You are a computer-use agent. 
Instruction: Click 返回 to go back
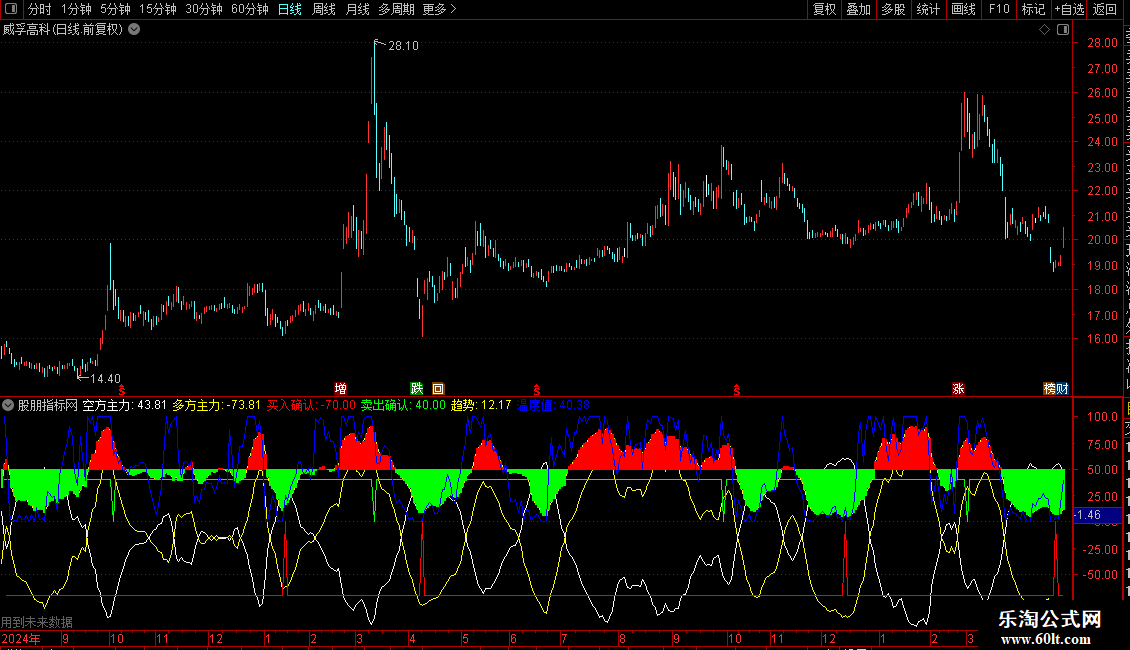coord(1105,9)
